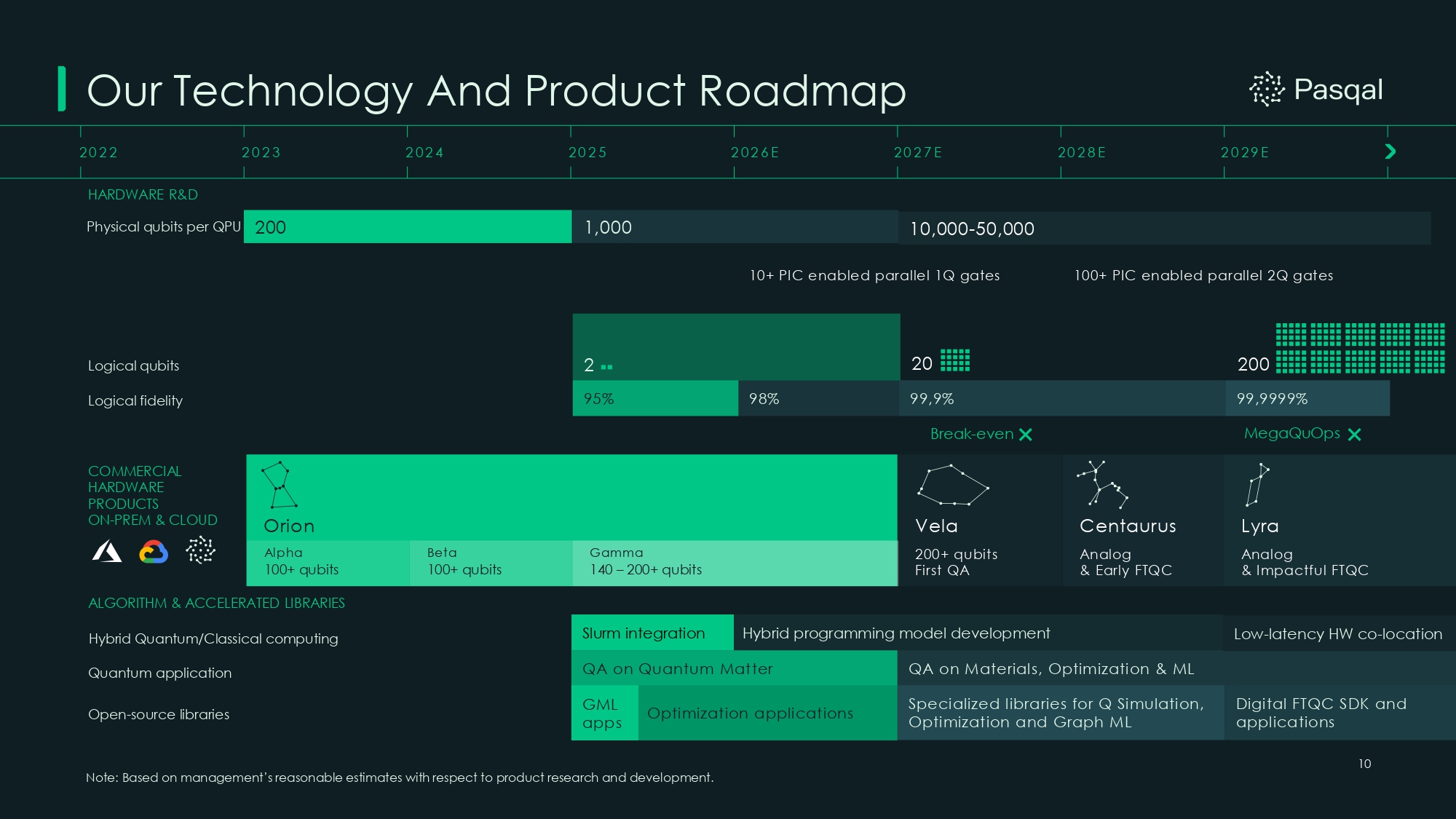The height and width of the screenshot is (819, 1456).
Task: Click the Slurm integration block
Action: point(652,633)
